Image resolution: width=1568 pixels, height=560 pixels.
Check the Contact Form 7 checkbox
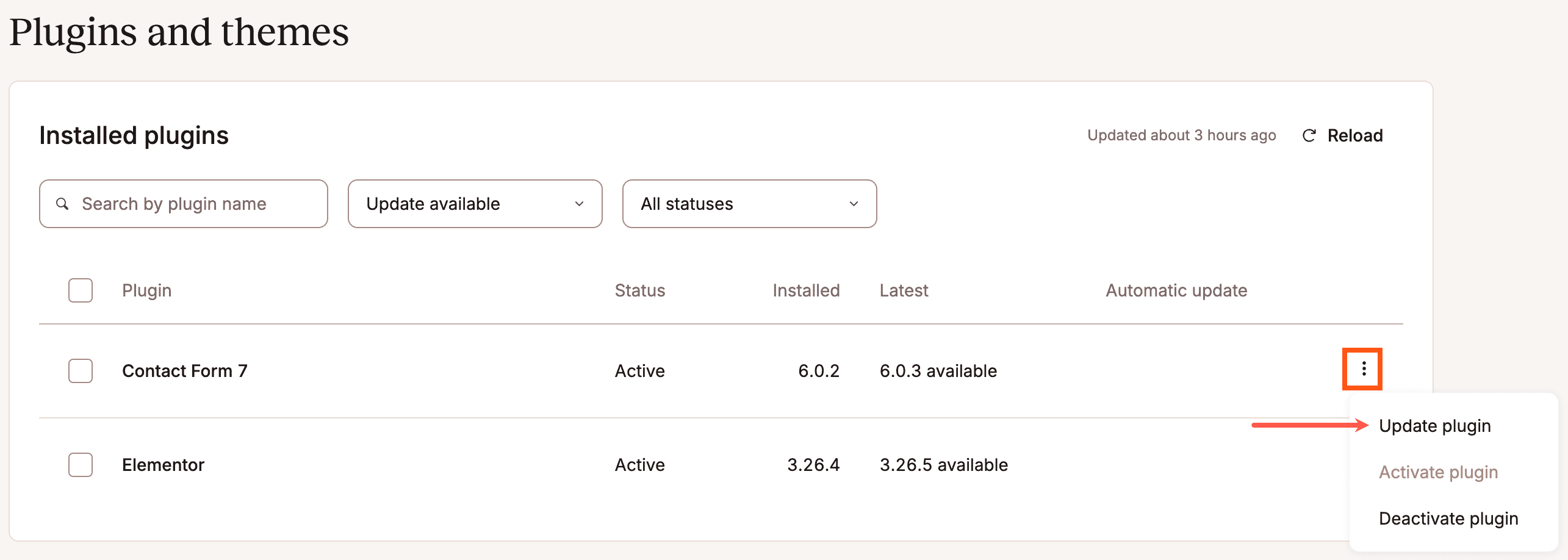point(81,371)
